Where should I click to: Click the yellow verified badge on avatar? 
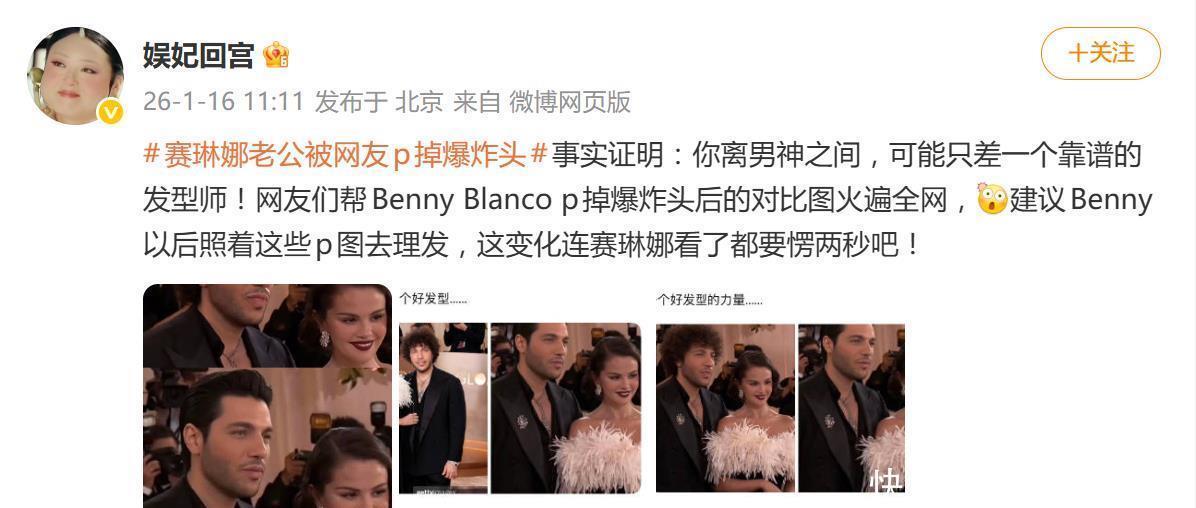pyautogui.click(x=111, y=113)
